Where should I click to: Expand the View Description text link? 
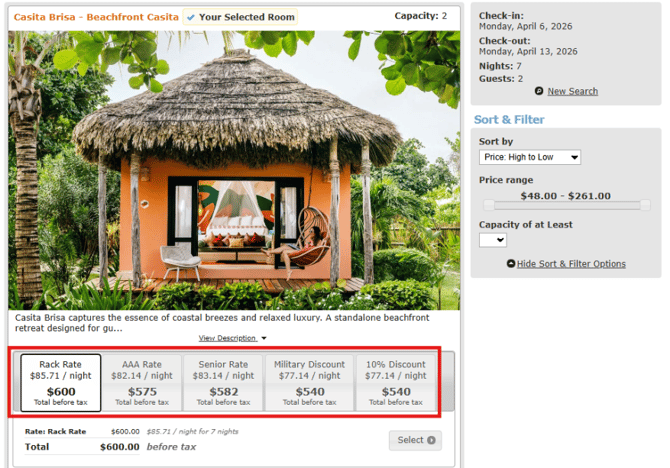tap(225, 338)
